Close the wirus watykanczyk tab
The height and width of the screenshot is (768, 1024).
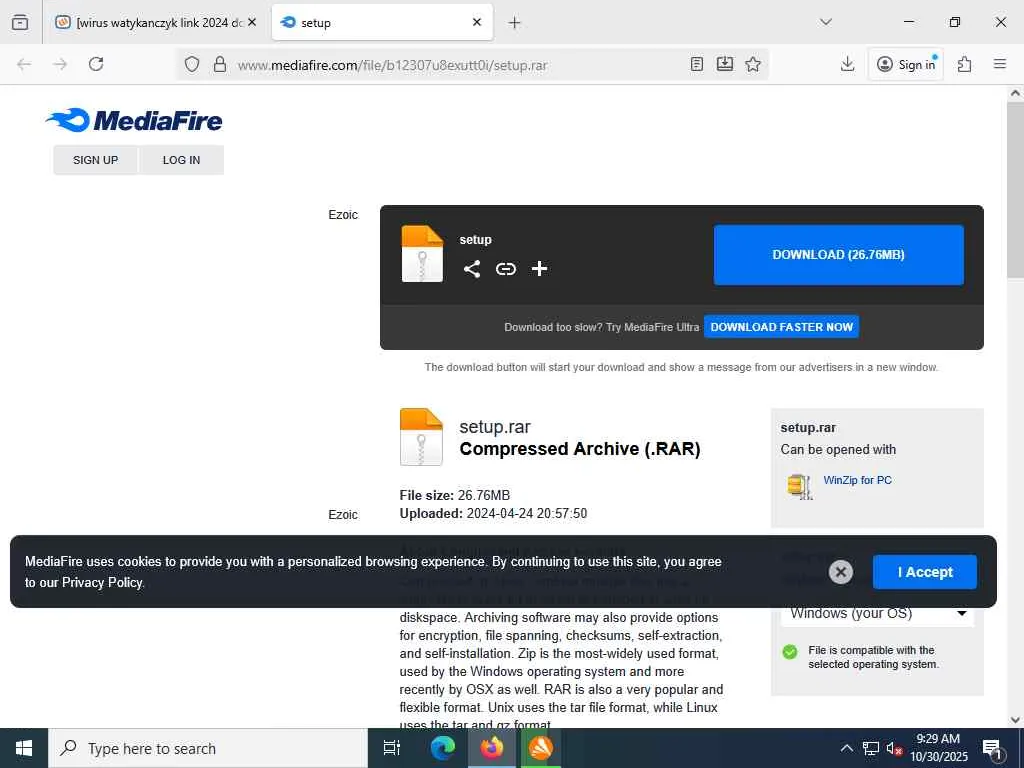[x=252, y=22]
